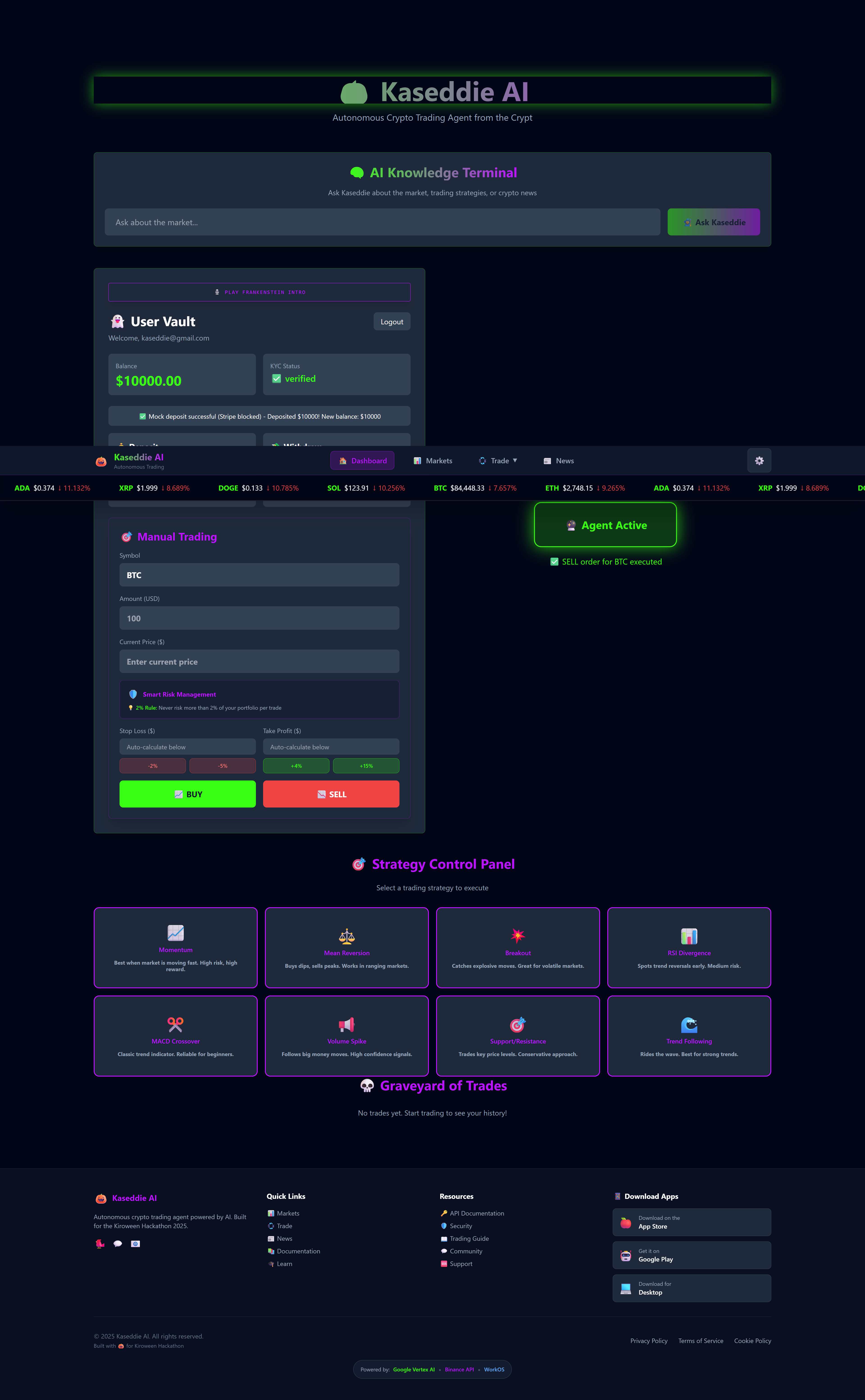Select the Volume Spike megaphone icon
The height and width of the screenshot is (1400, 865).
click(x=347, y=1024)
